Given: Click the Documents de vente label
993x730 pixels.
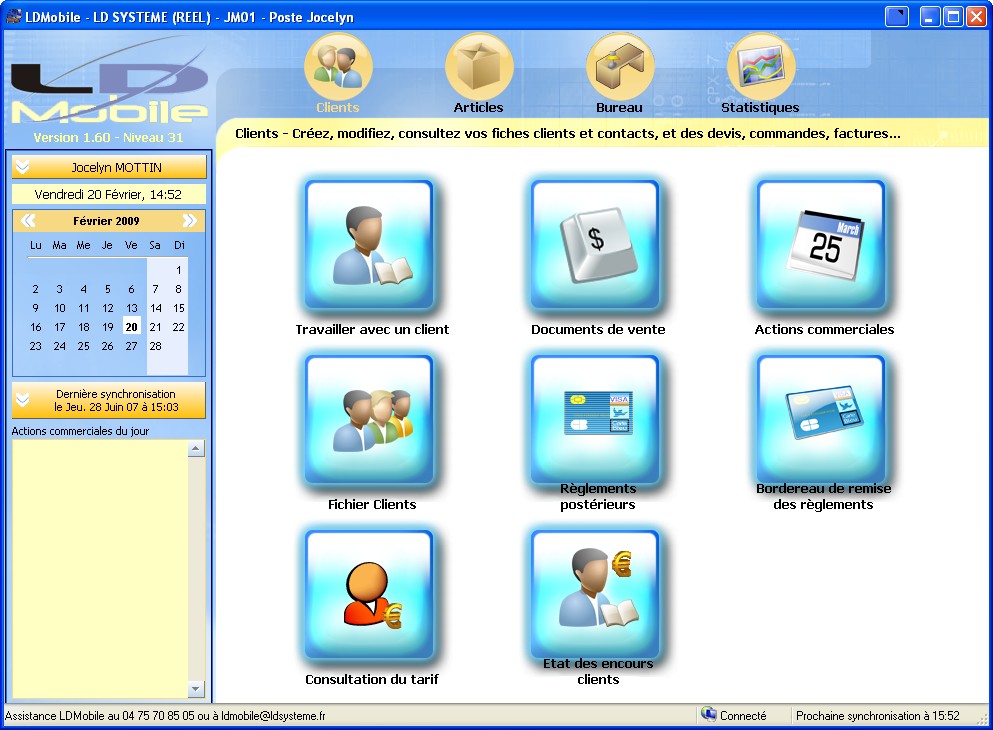Looking at the screenshot, I should click(x=598, y=329).
